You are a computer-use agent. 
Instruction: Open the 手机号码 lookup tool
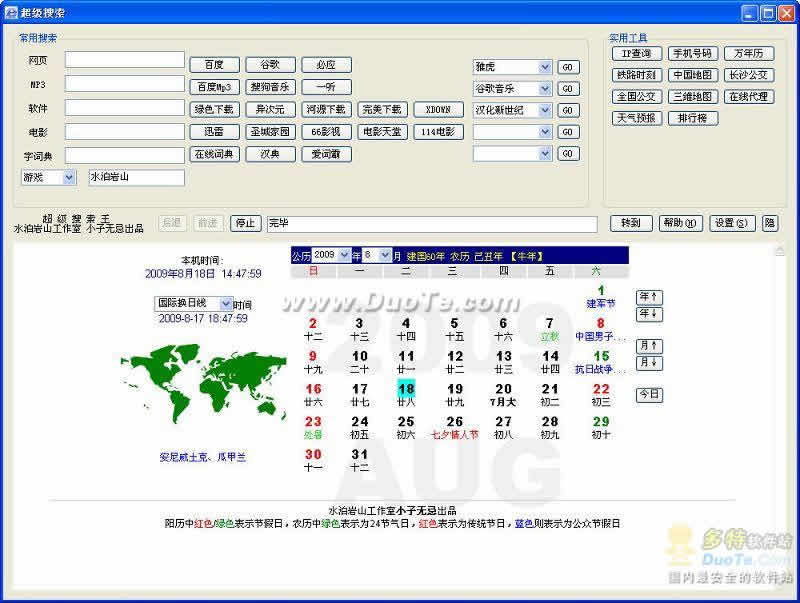click(x=693, y=54)
